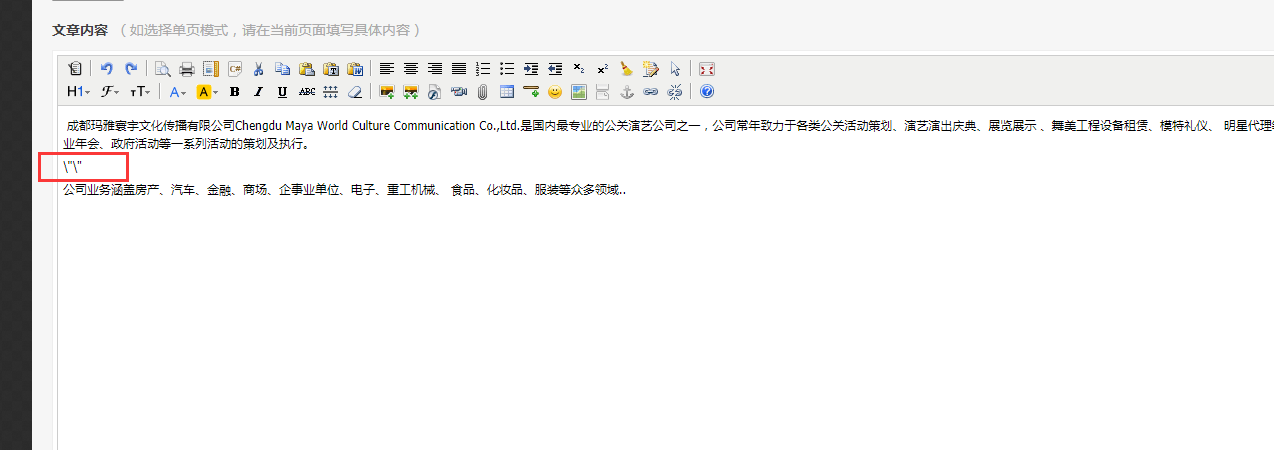Click the undo arrow icon
Screen dimensions: 1274x450
tap(107, 69)
